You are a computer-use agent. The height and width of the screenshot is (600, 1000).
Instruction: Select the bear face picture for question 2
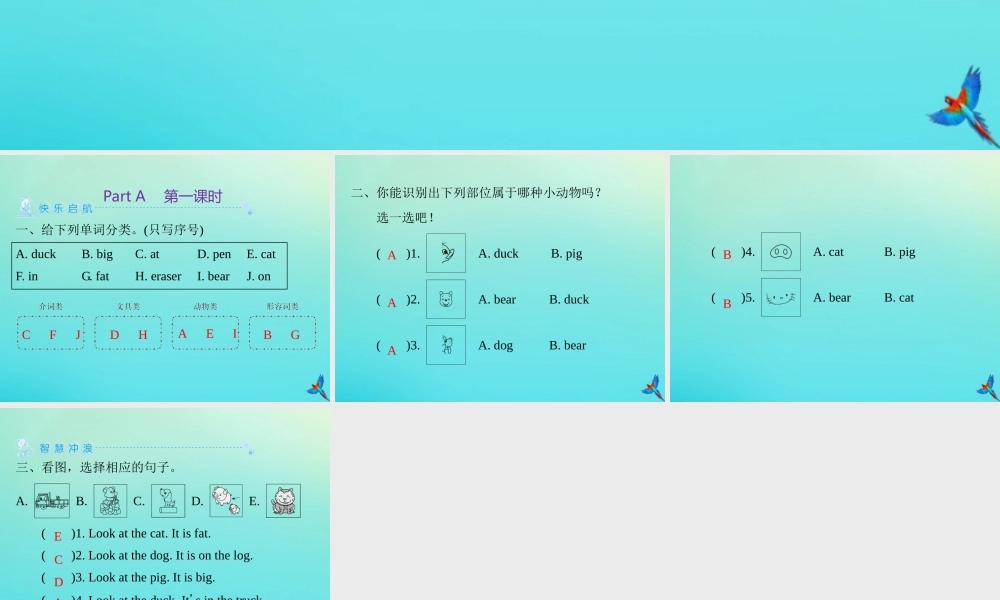click(x=446, y=299)
